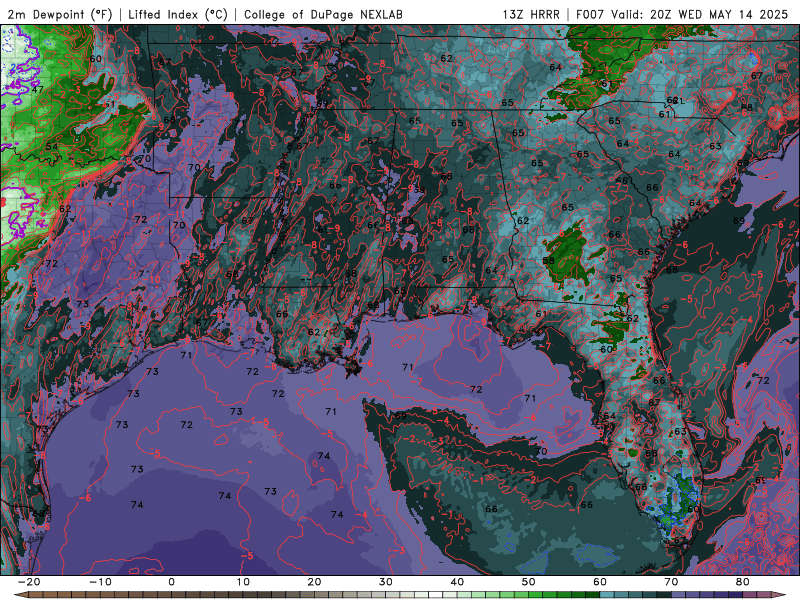
Task: Click the 'Lifted Index (°C)' header label
Action: coord(178,15)
